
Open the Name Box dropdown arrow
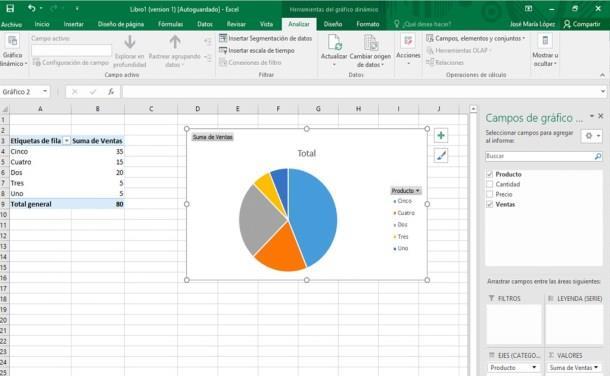[x=45, y=92]
